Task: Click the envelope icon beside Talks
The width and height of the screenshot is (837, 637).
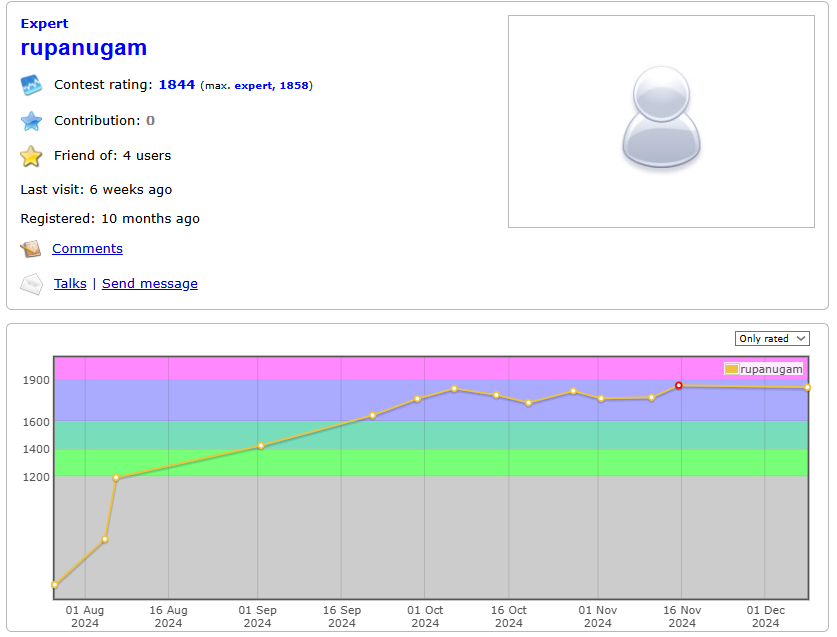Action: [x=31, y=283]
